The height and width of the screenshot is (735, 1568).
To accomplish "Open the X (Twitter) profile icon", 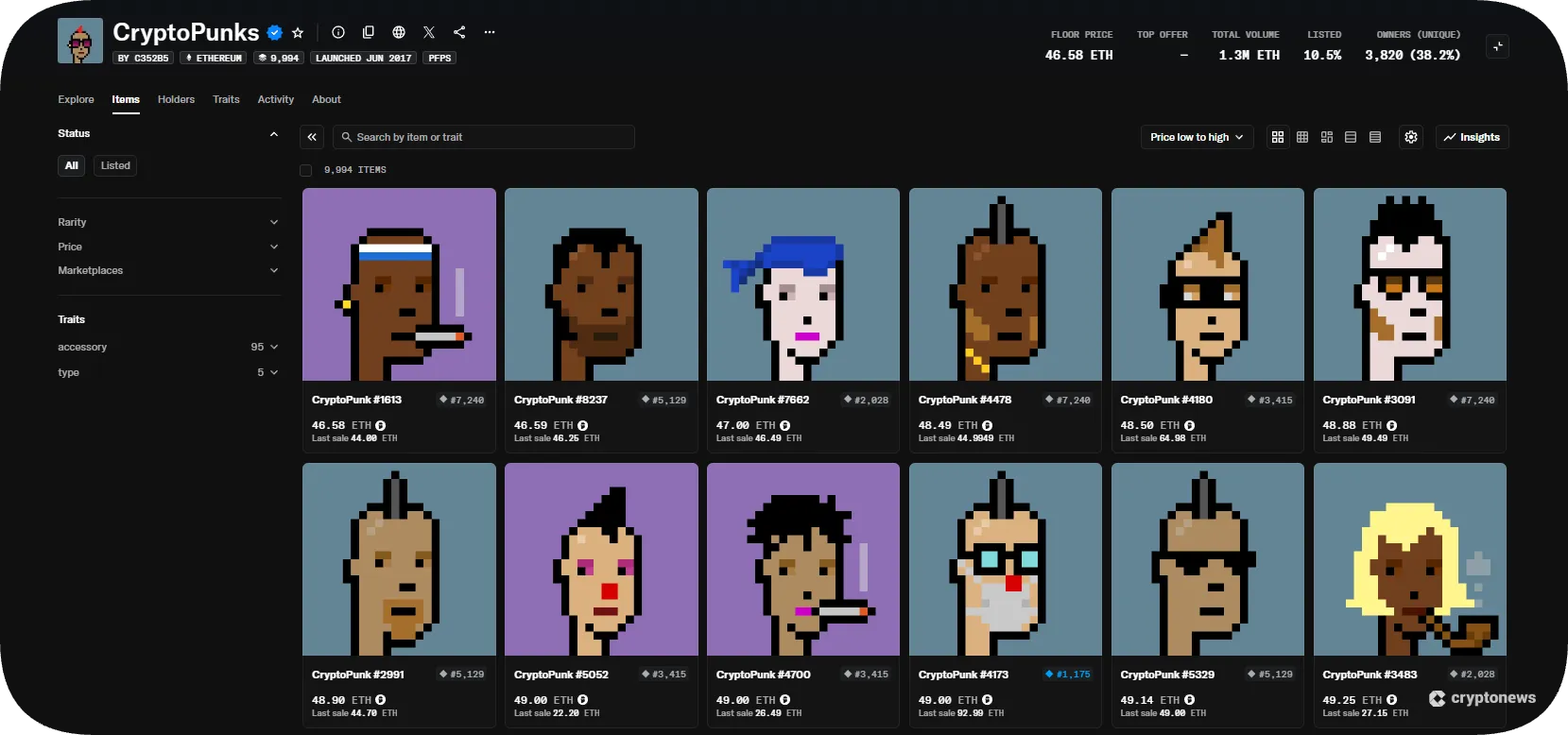I will point(429,32).
